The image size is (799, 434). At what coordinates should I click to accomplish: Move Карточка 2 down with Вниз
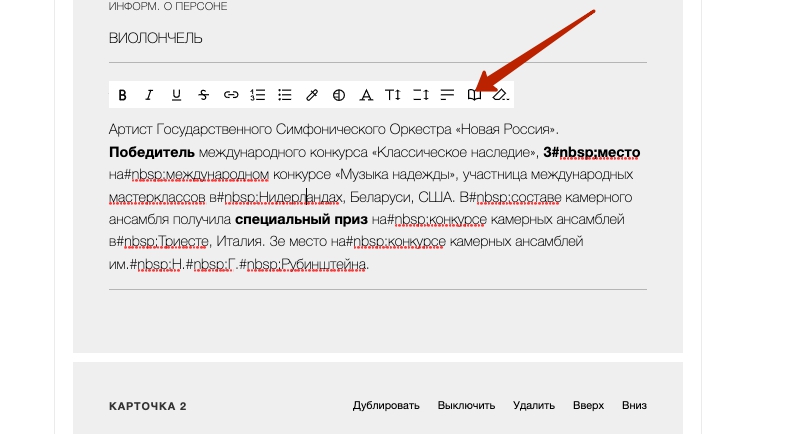pos(634,406)
